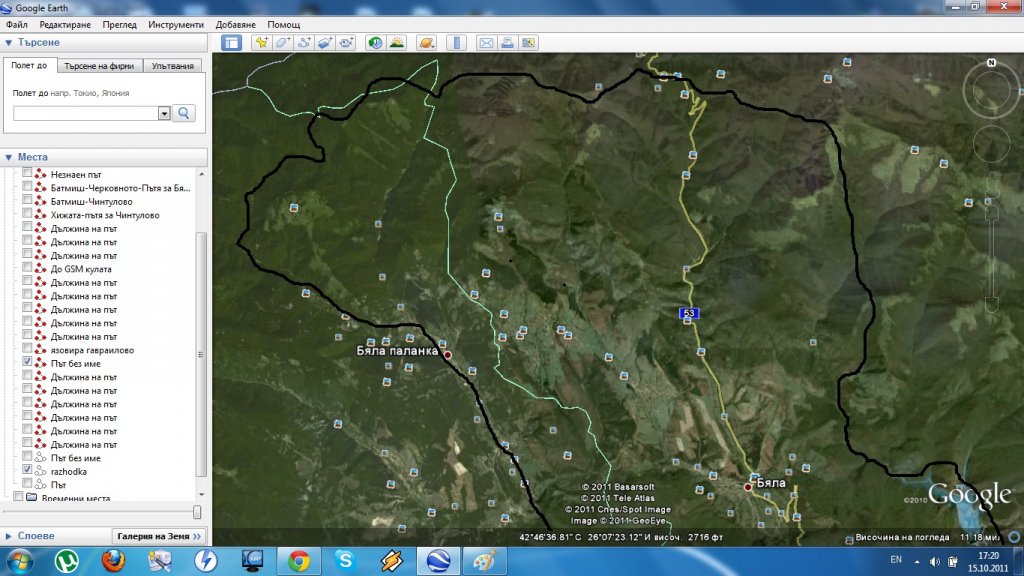Open the Редактиране menu
The height and width of the screenshot is (576, 1024).
click(x=65, y=25)
